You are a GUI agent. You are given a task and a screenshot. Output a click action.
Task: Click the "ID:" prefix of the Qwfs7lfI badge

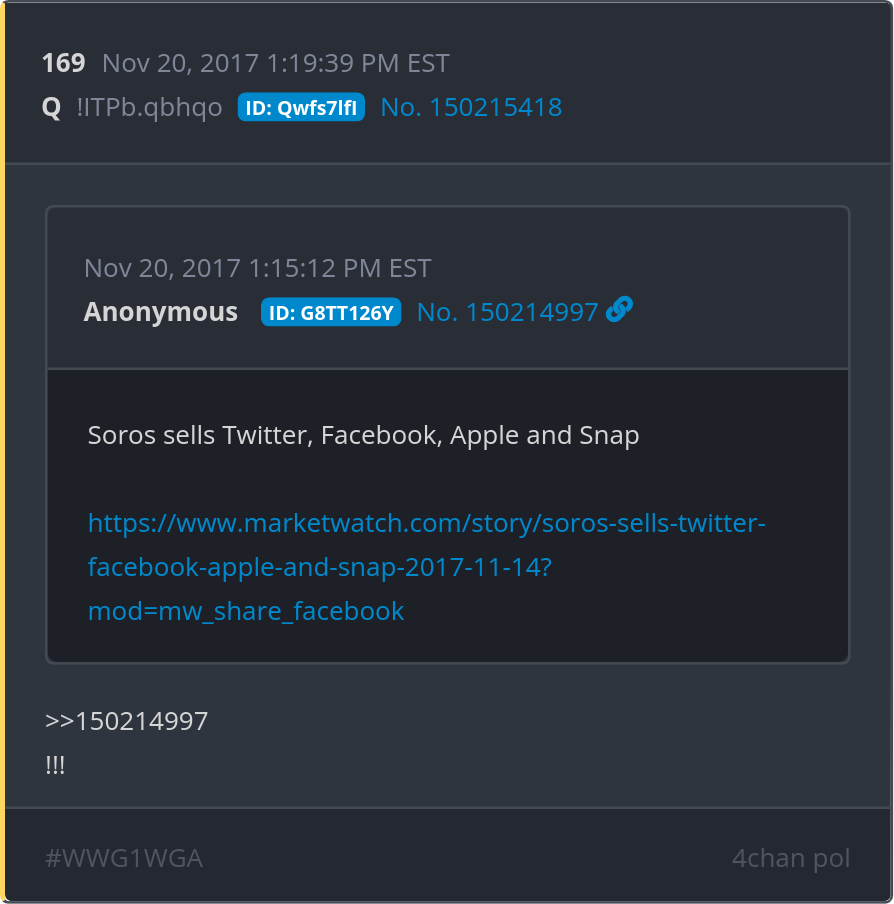pyautogui.click(x=259, y=108)
